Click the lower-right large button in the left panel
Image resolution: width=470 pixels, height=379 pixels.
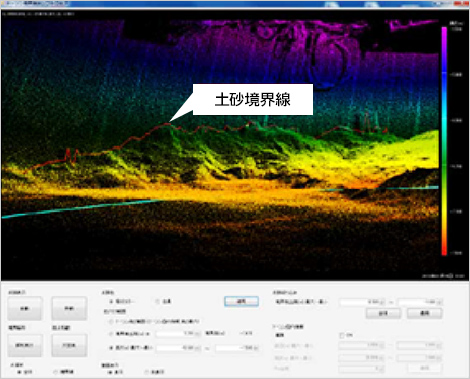69,345
